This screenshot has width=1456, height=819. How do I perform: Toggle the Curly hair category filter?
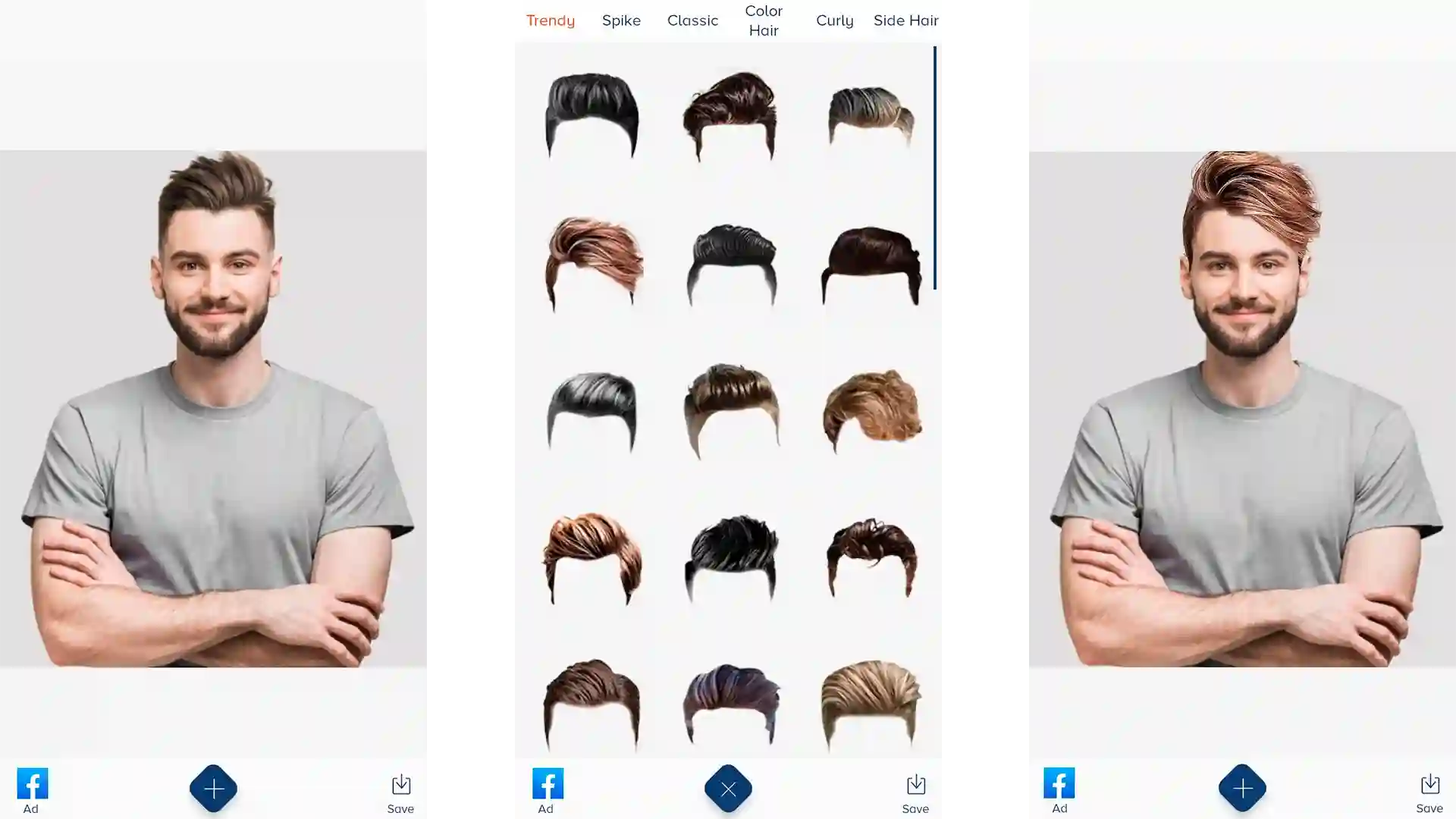[x=834, y=20]
